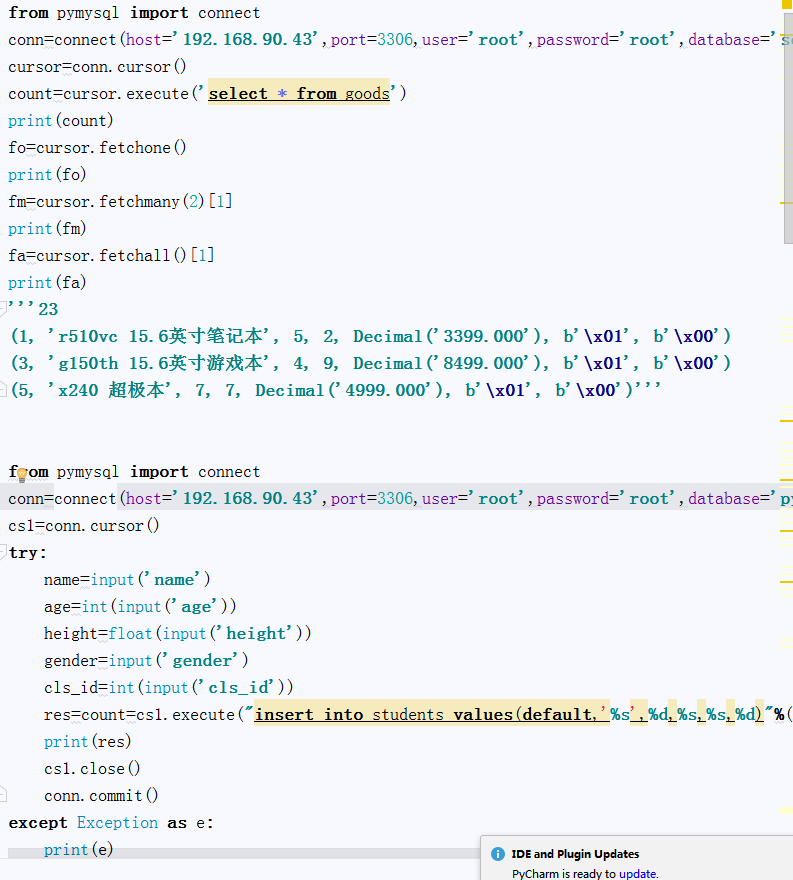Screen dimensions: 793x880
Task: Click the height=float(input('height')) line
Action: click(x=177, y=633)
